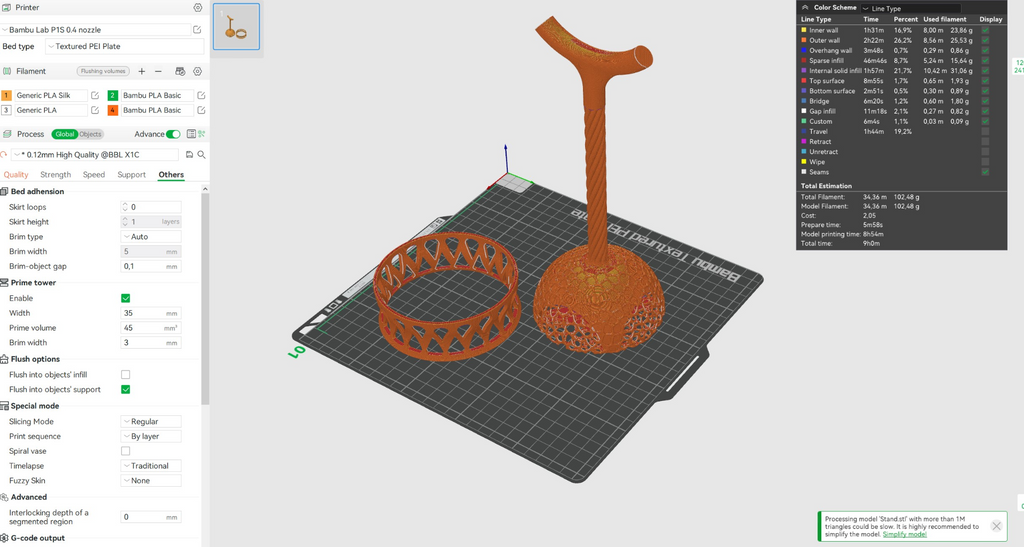Image resolution: width=1024 pixels, height=547 pixels.
Task: Click the Special mode section icon
Action: tap(5, 406)
